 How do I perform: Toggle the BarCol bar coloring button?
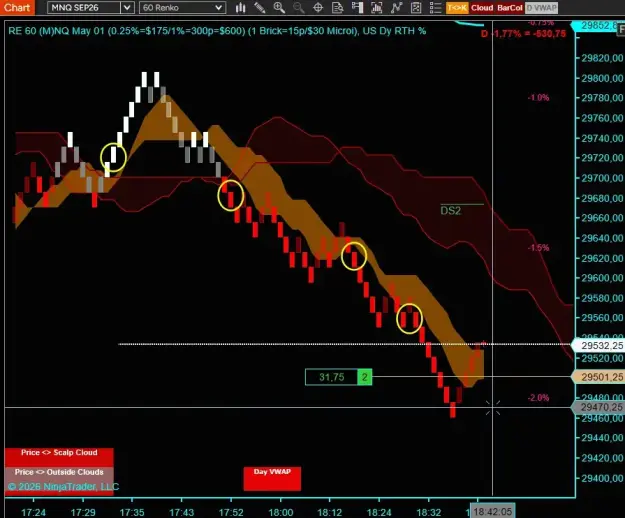(509, 8)
